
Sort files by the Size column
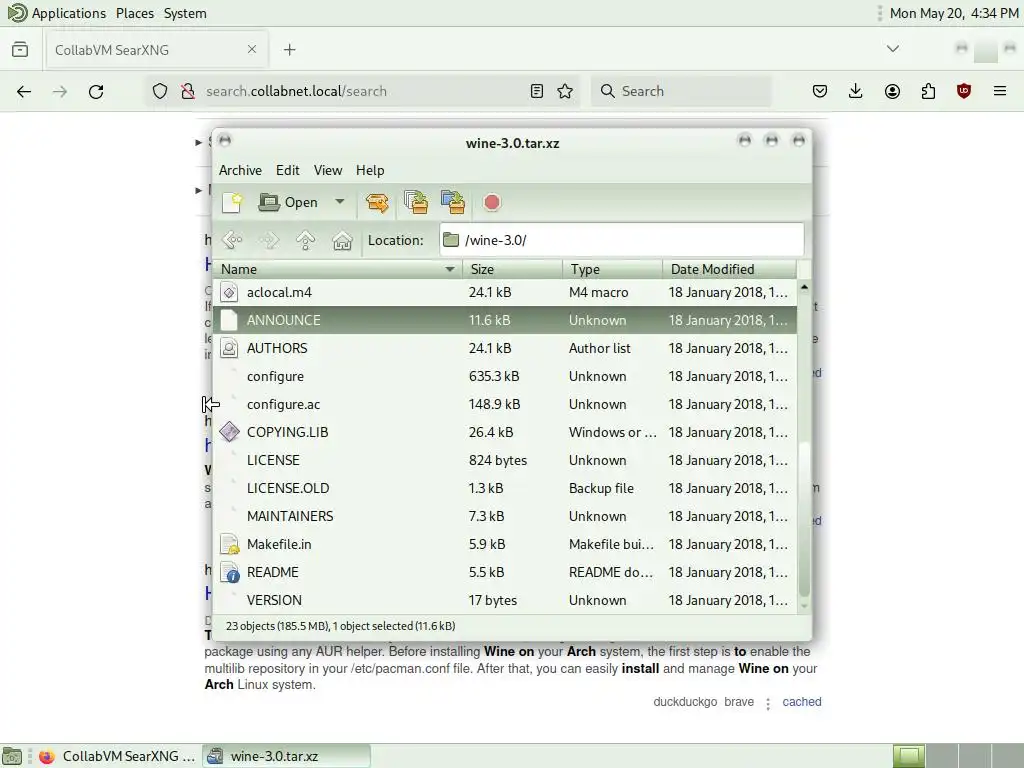512,269
